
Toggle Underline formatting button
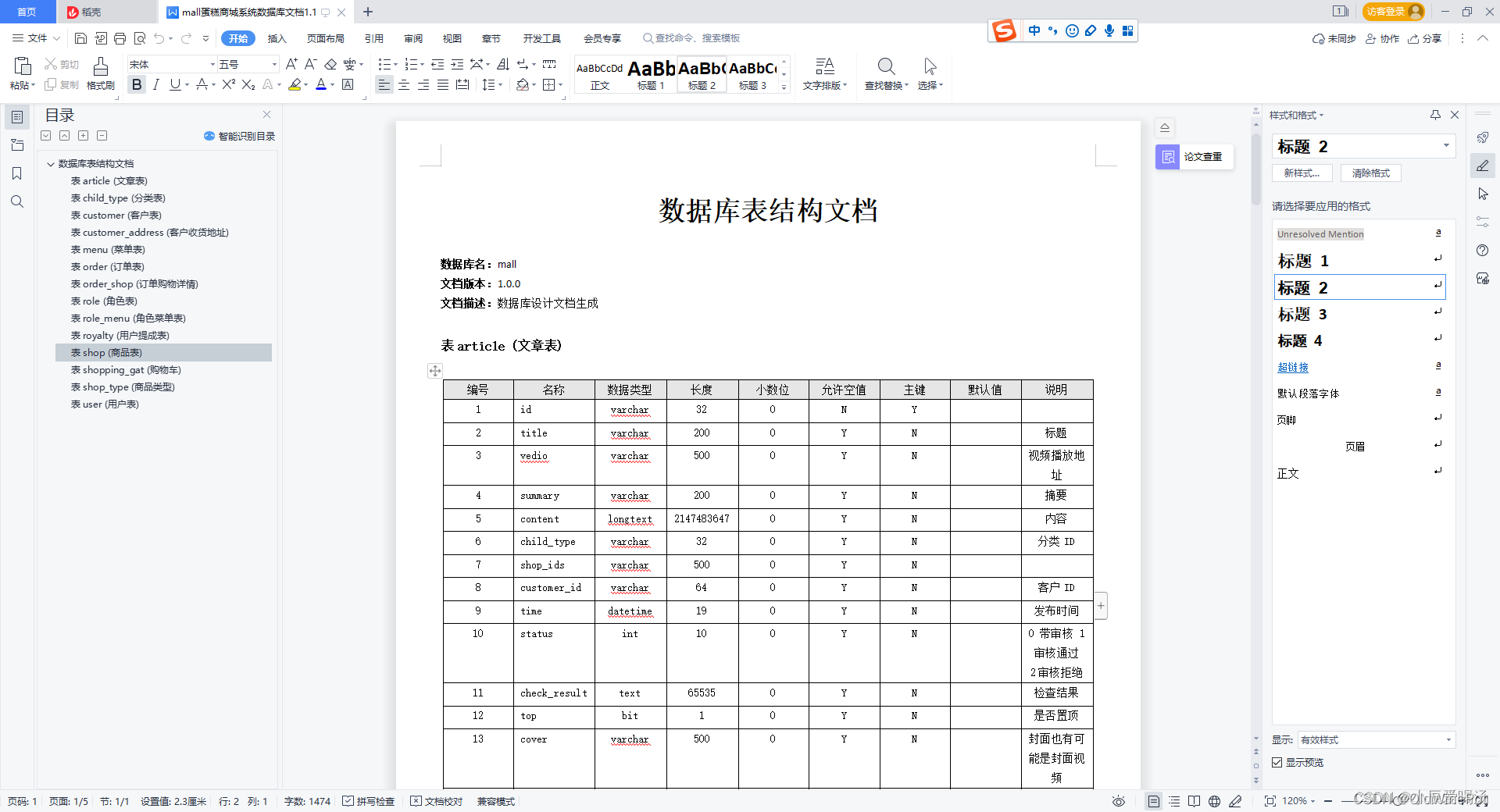pyautogui.click(x=175, y=84)
